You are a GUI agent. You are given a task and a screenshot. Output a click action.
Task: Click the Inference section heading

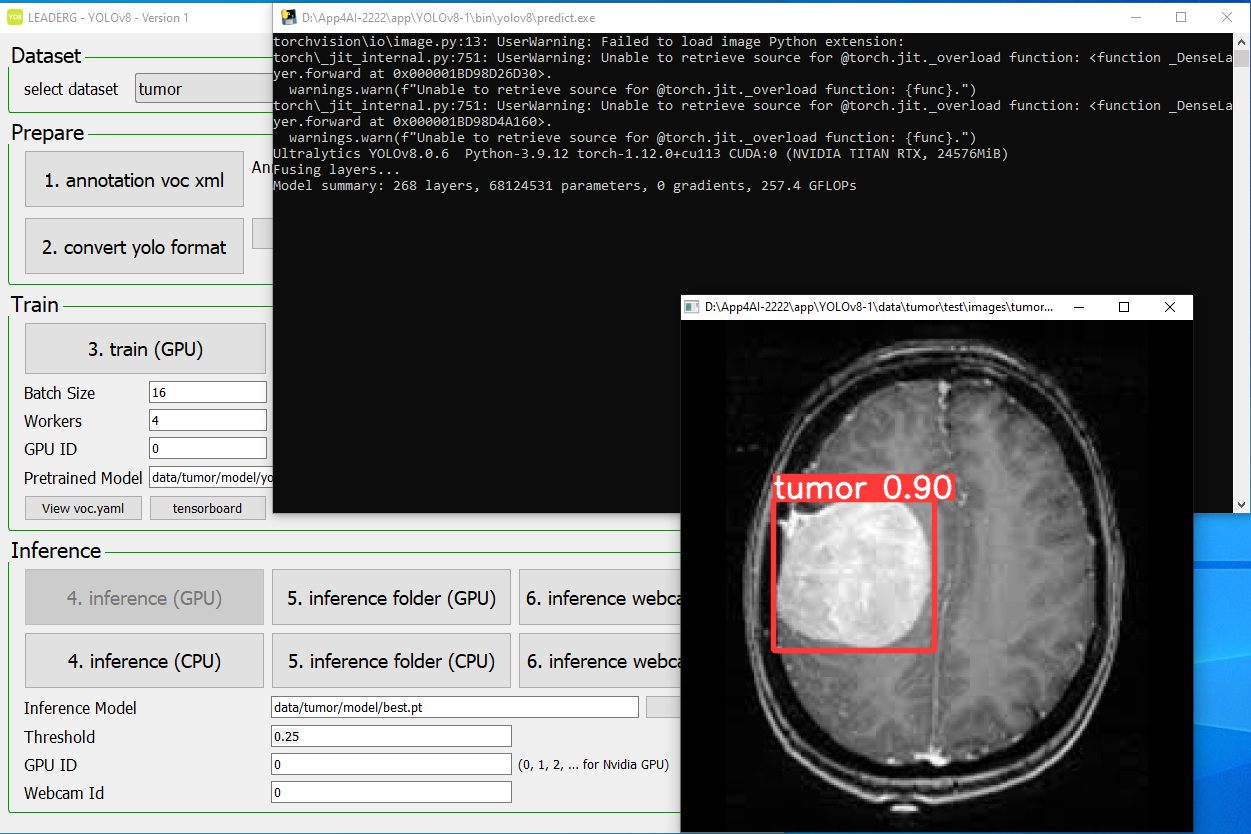tap(56, 550)
